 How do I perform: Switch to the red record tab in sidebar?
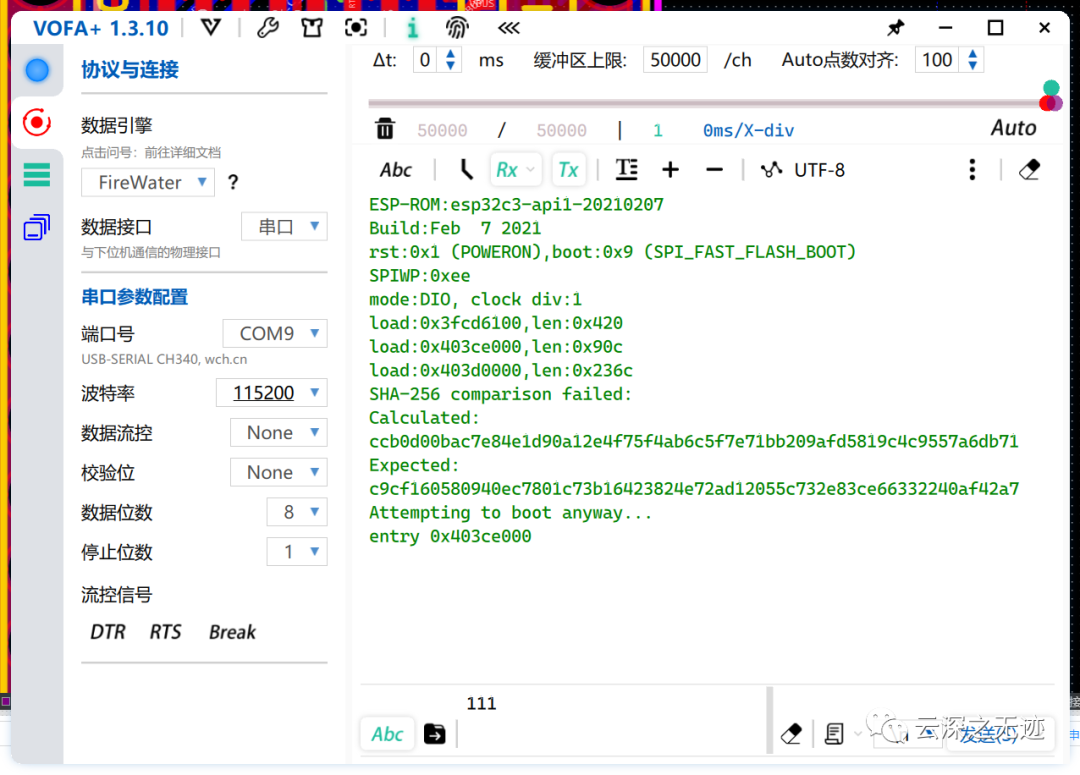pyautogui.click(x=36, y=121)
